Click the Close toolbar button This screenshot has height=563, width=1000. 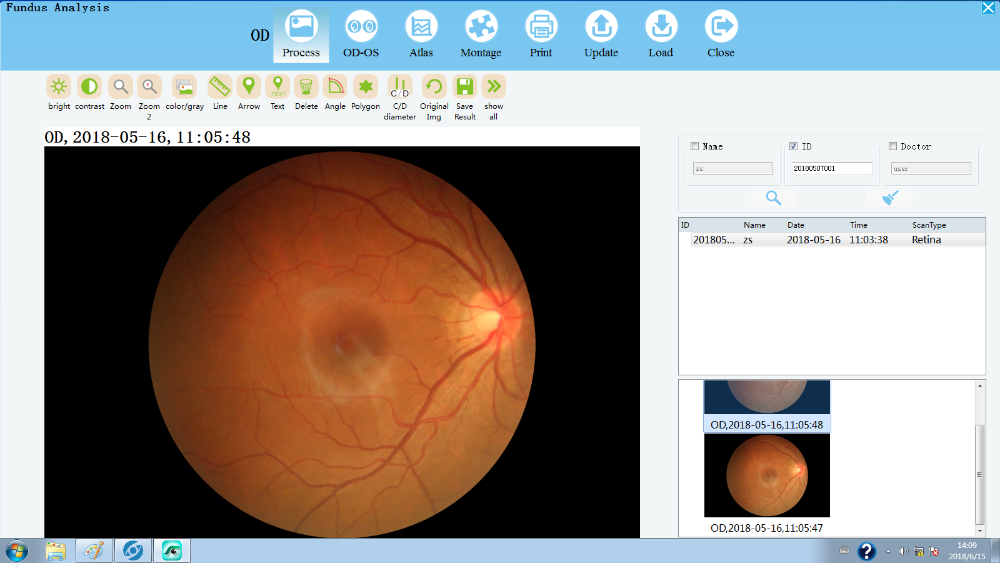click(x=721, y=35)
